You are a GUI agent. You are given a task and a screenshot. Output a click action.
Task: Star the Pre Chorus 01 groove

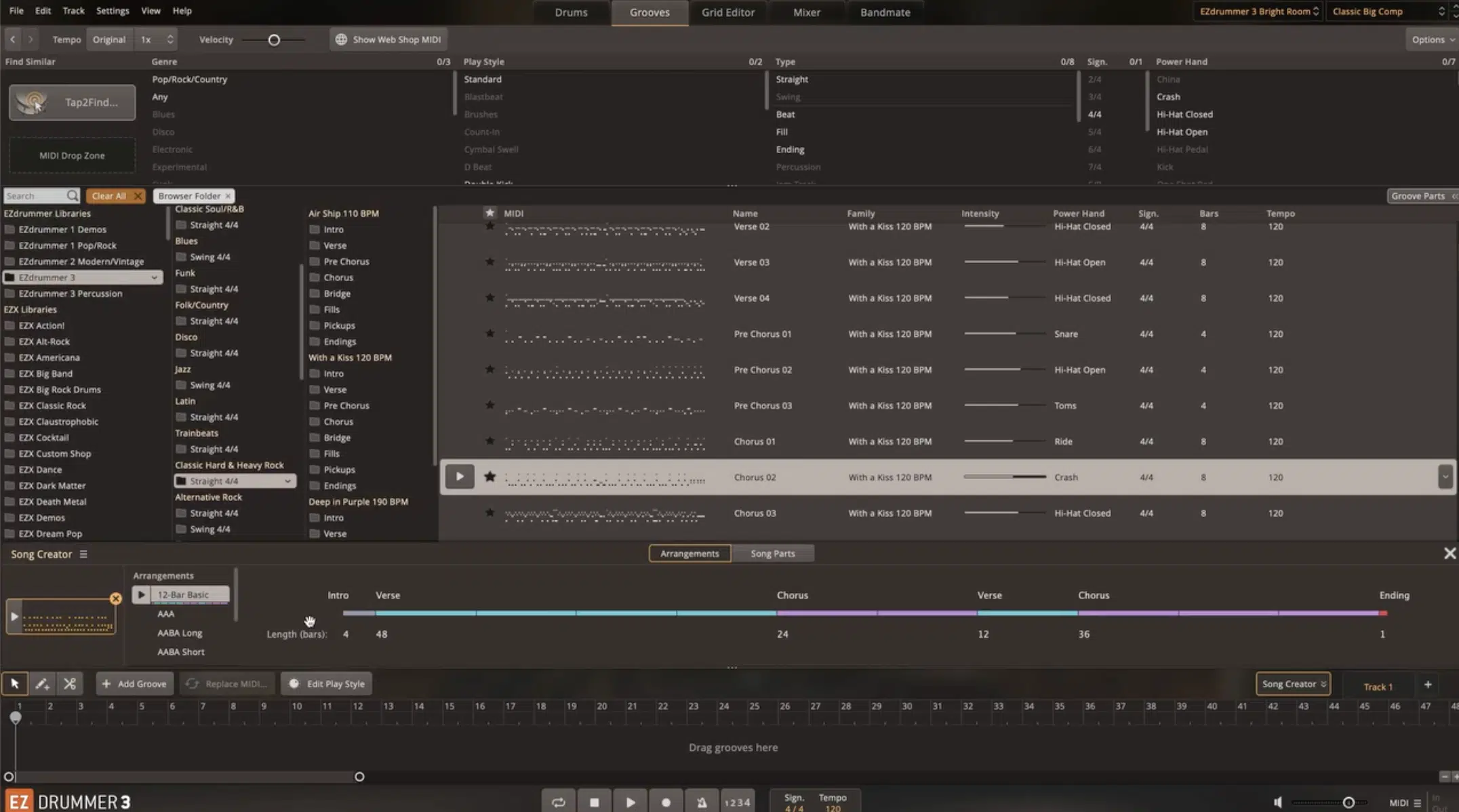point(489,333)
